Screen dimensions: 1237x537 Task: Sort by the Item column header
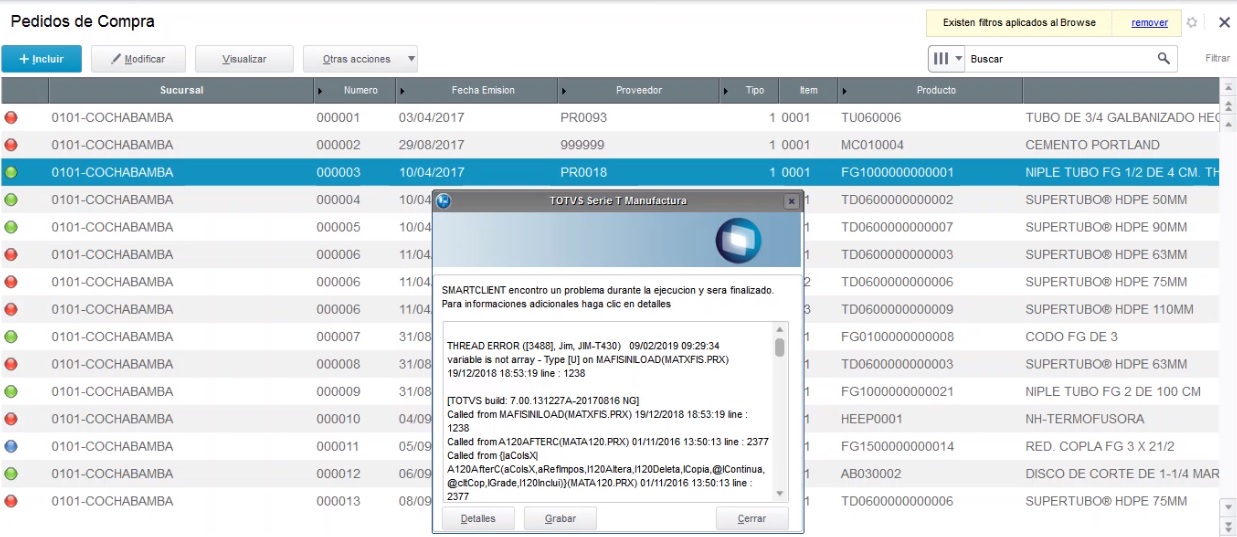pyautogui.click(x=808, y=90)
